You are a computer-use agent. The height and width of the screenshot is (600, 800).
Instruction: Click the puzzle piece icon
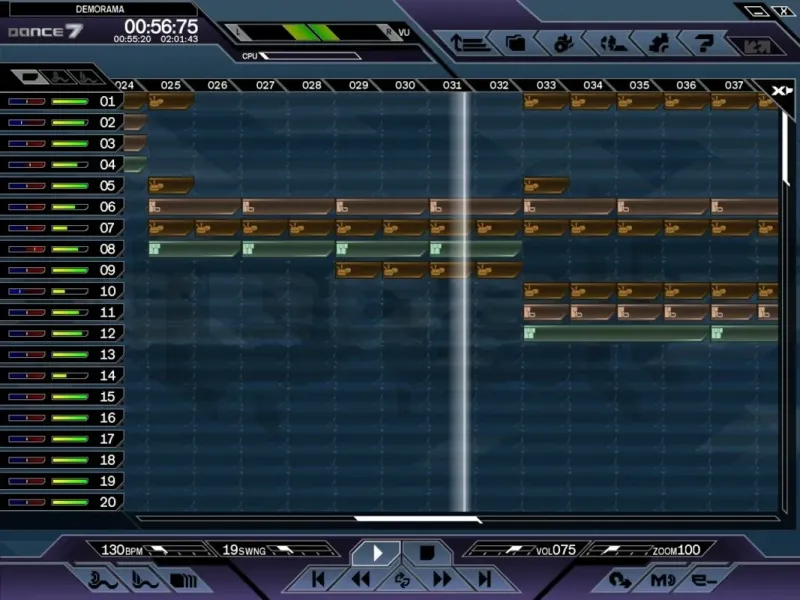(659, 44)
